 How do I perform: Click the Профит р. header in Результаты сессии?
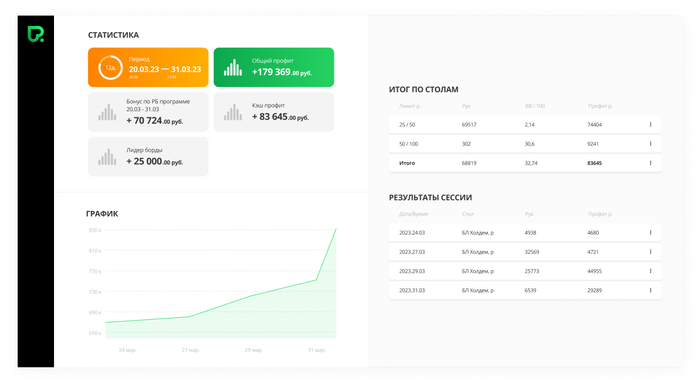(x=600, y=214)
